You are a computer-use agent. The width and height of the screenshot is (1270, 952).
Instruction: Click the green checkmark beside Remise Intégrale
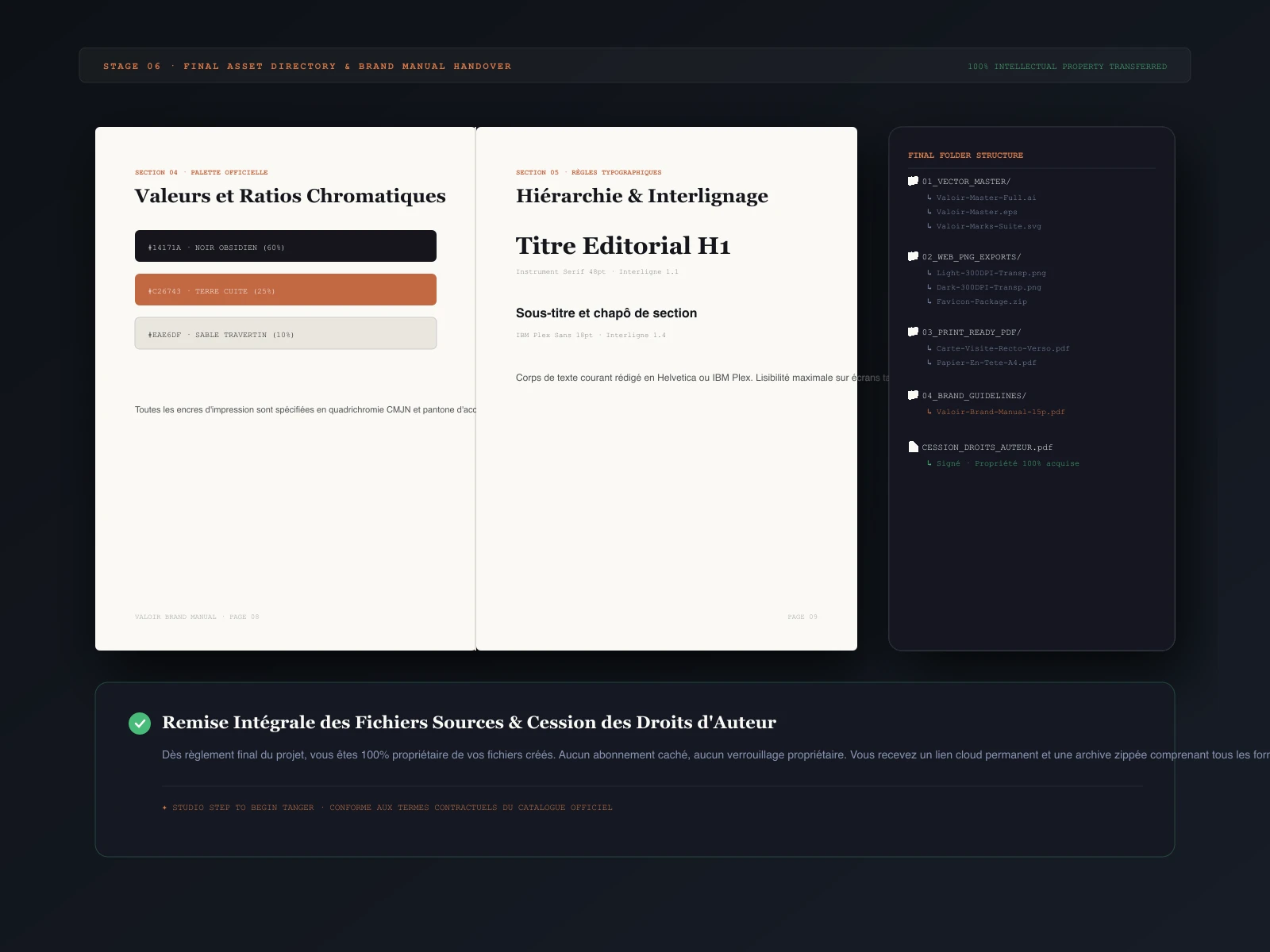tap(140, 723)
